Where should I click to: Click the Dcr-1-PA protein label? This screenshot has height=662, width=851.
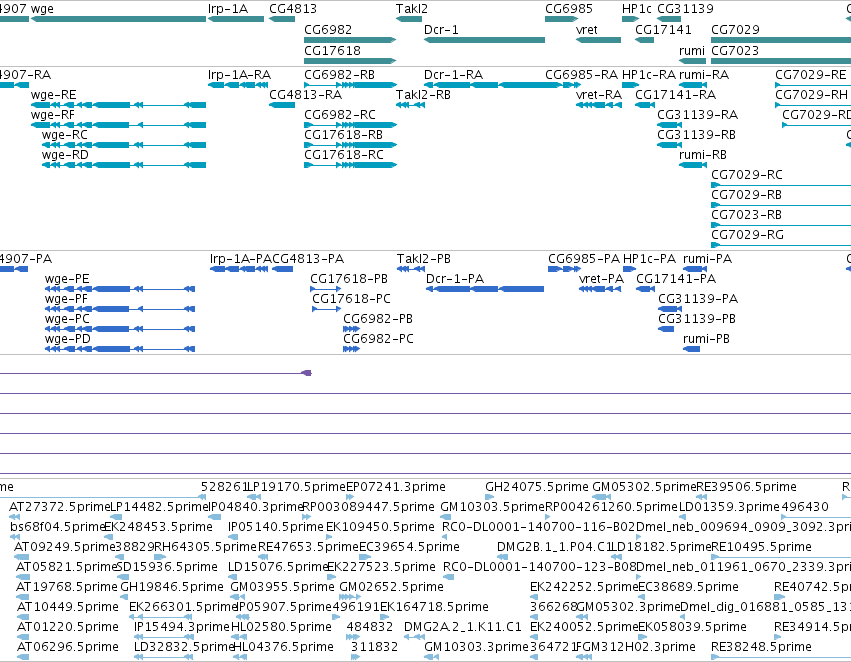455,279
